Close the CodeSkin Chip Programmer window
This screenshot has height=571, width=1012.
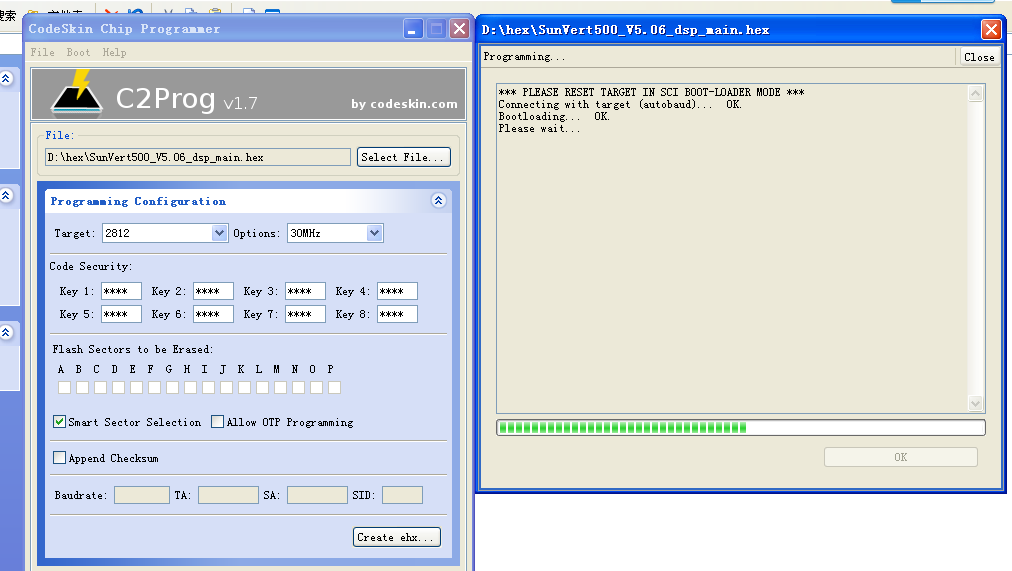pyautogui.click(x=460, y=29)
